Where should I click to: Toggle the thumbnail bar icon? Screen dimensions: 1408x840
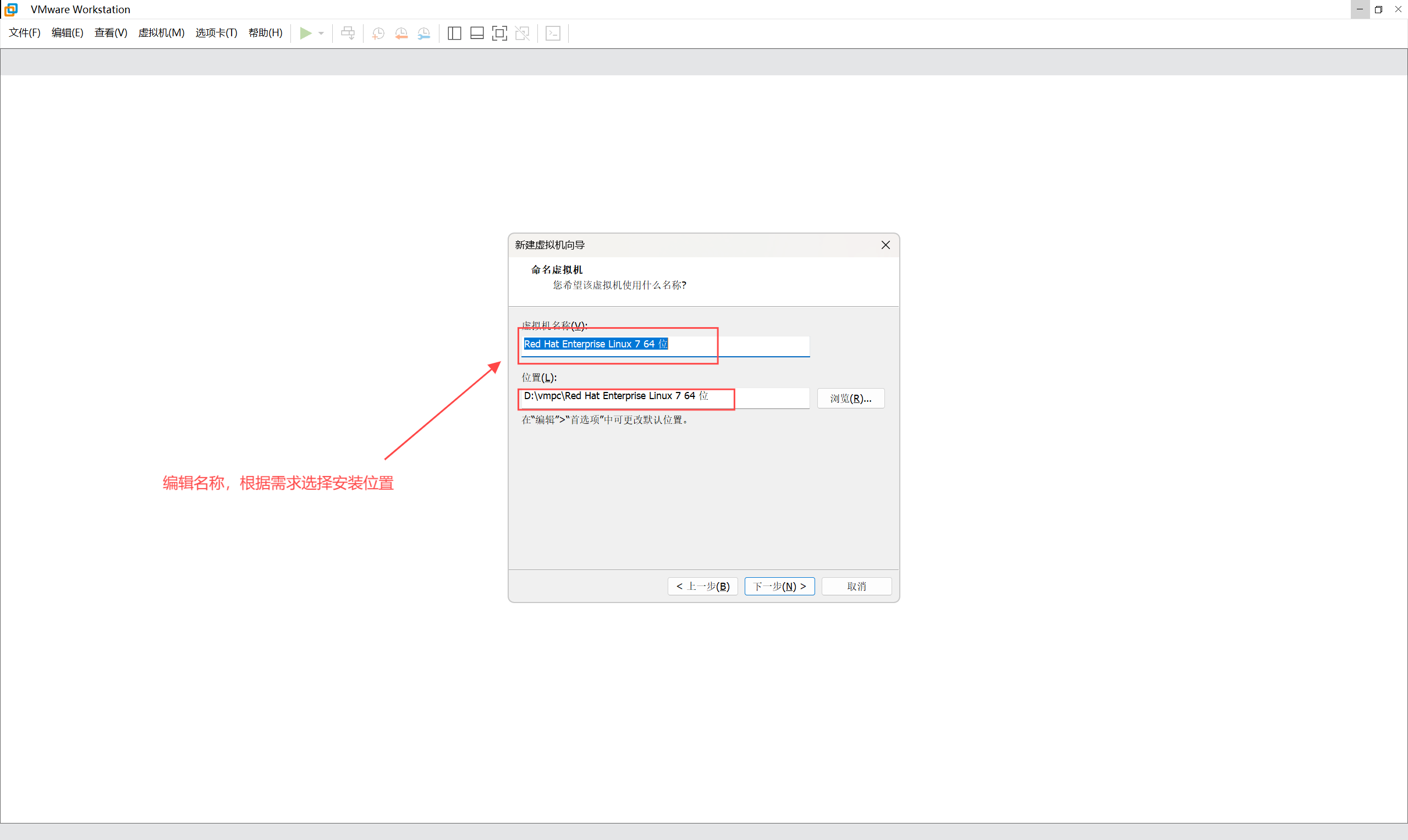[x=477, y=34]
